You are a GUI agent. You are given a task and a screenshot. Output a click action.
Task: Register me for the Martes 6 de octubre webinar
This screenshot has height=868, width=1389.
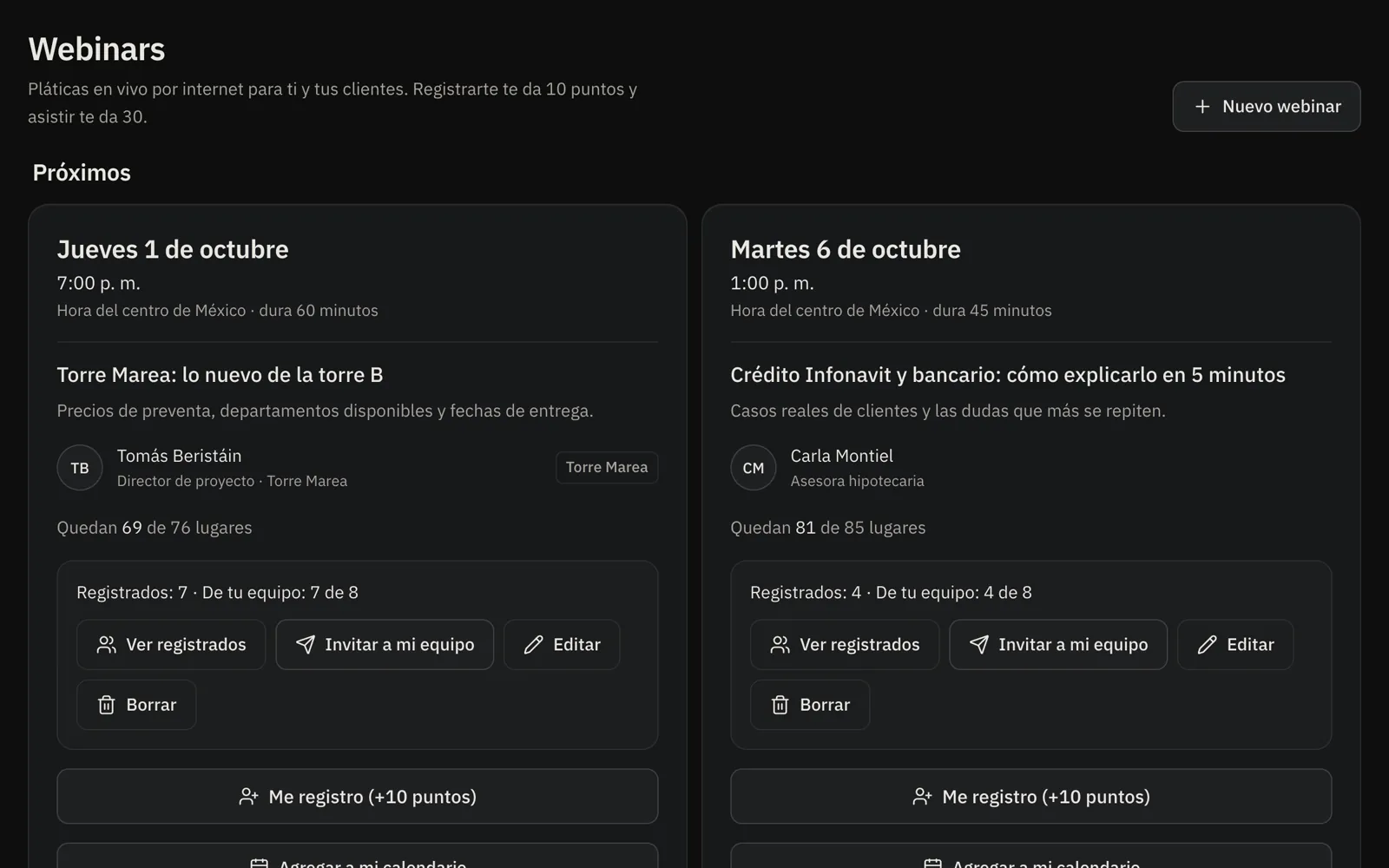[1031, 797]
